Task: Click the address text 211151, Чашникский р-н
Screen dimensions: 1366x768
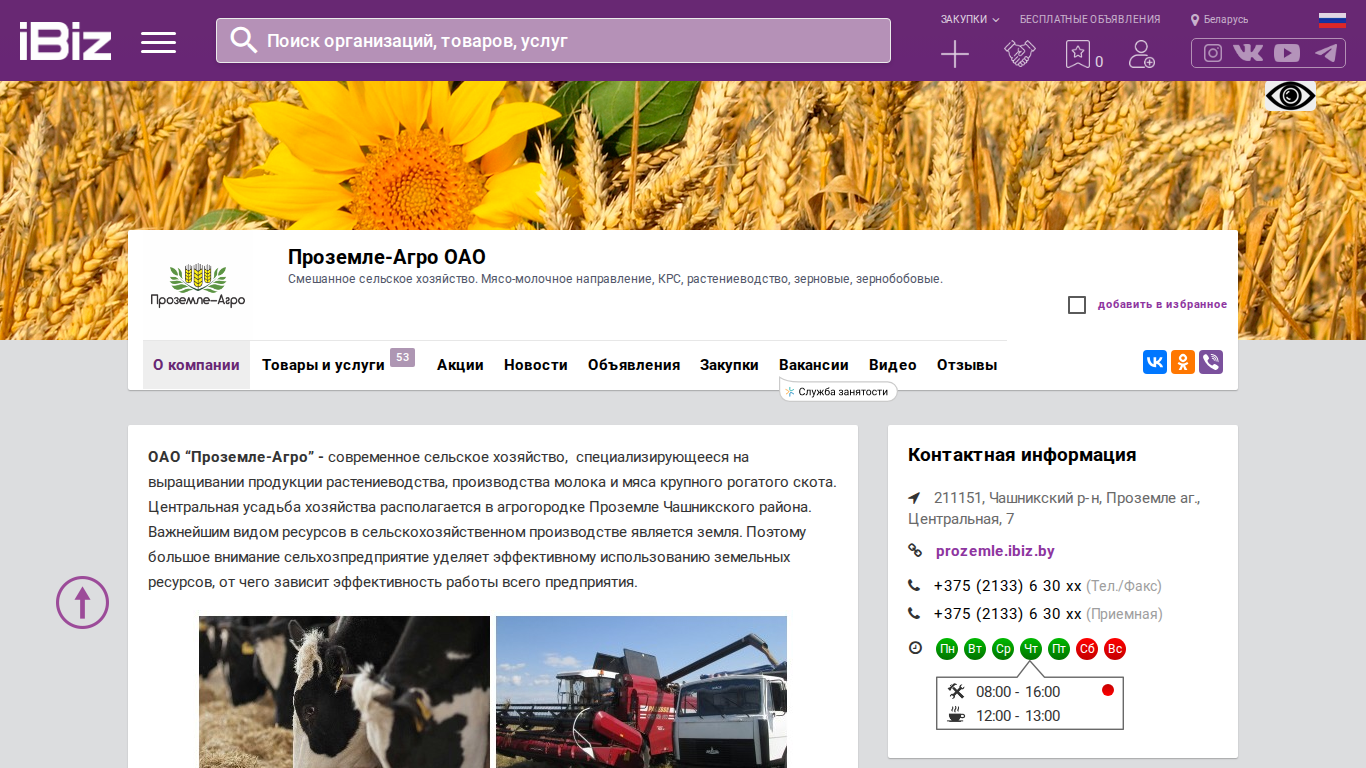Action: pyautogui.click(x=1054, y=508)
